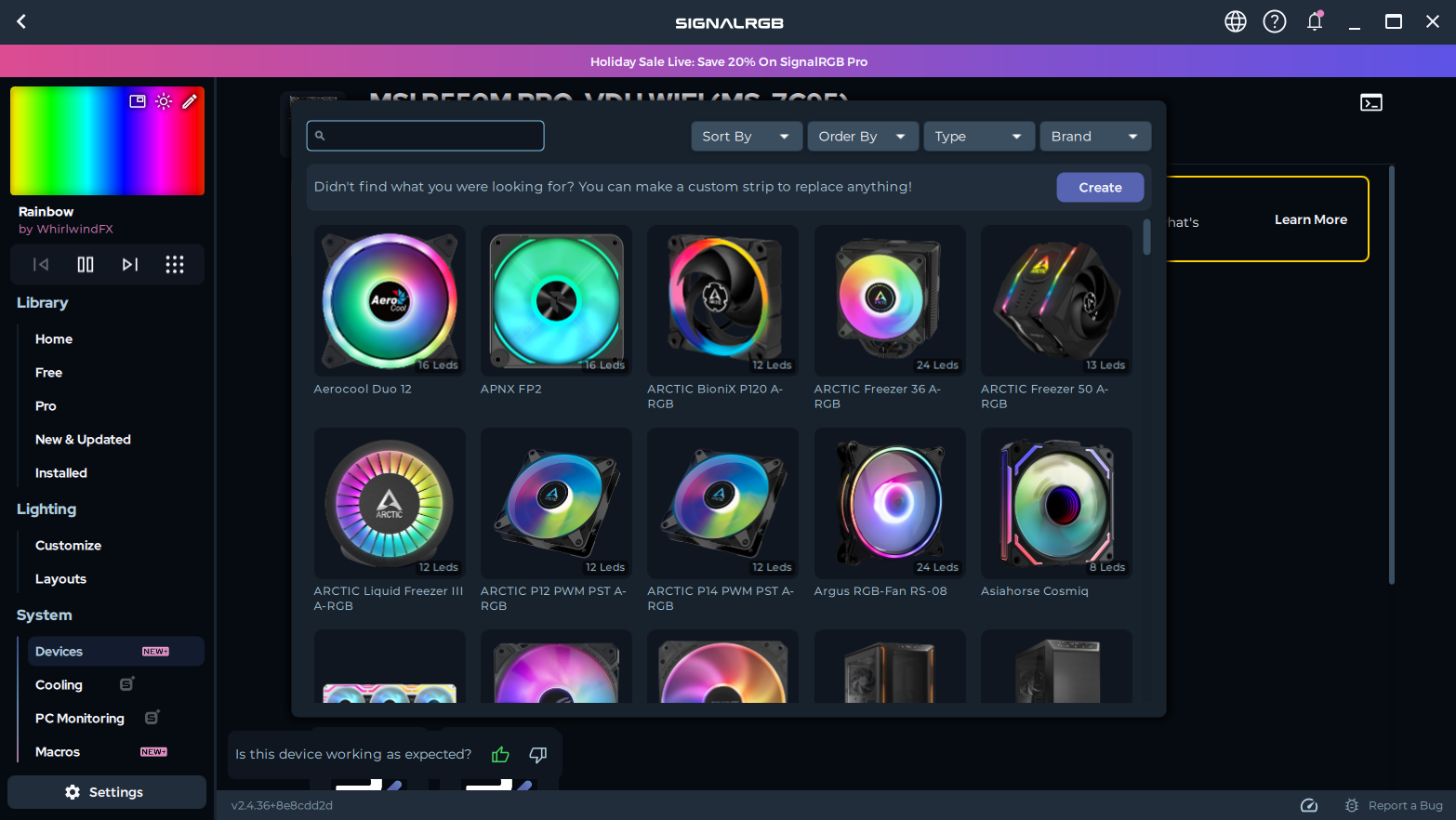1456x820 pixels.
Task: Click the Create custom strip button
Action: 1100,187
